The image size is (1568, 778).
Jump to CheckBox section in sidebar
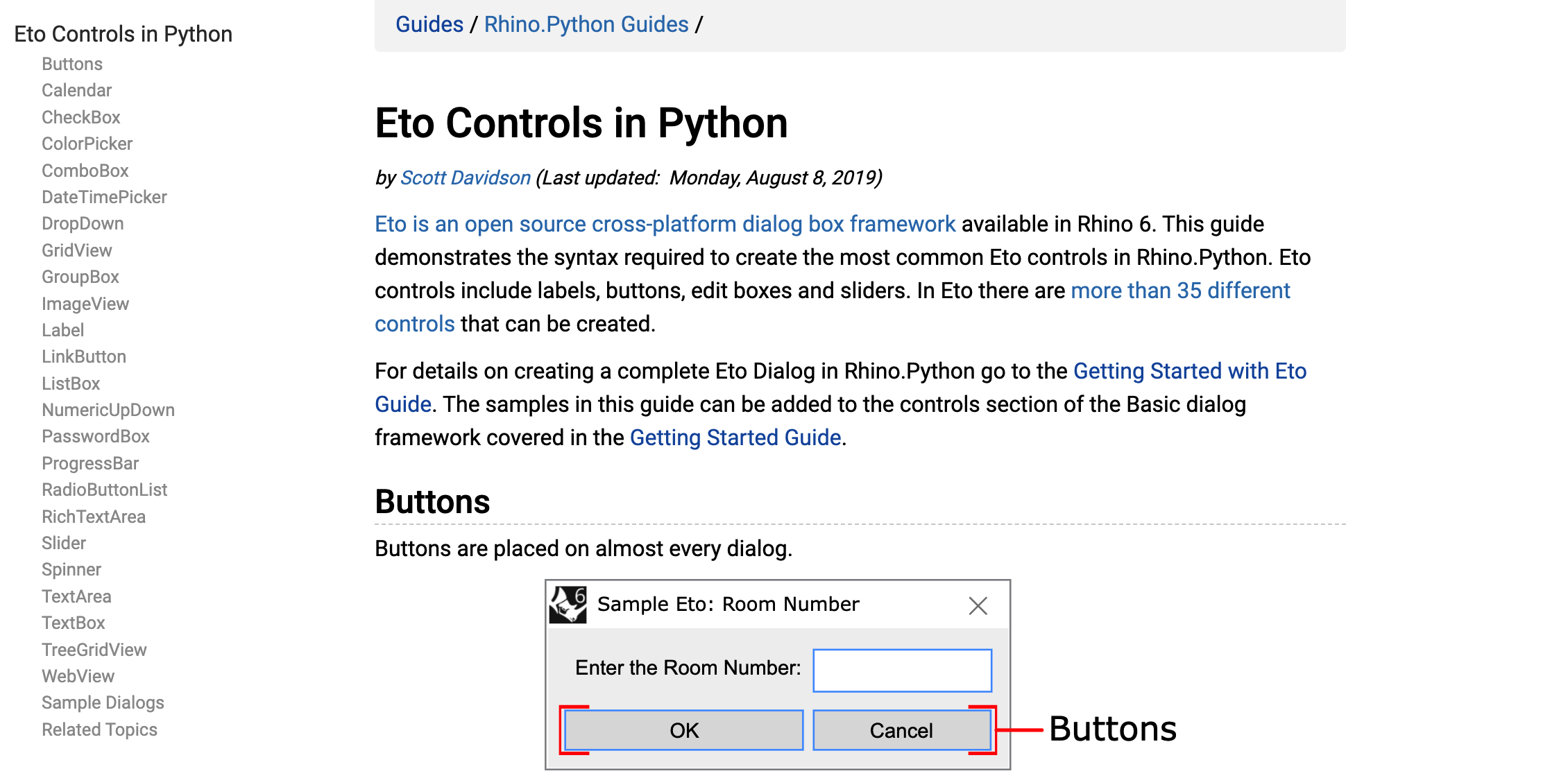(80, 117)
